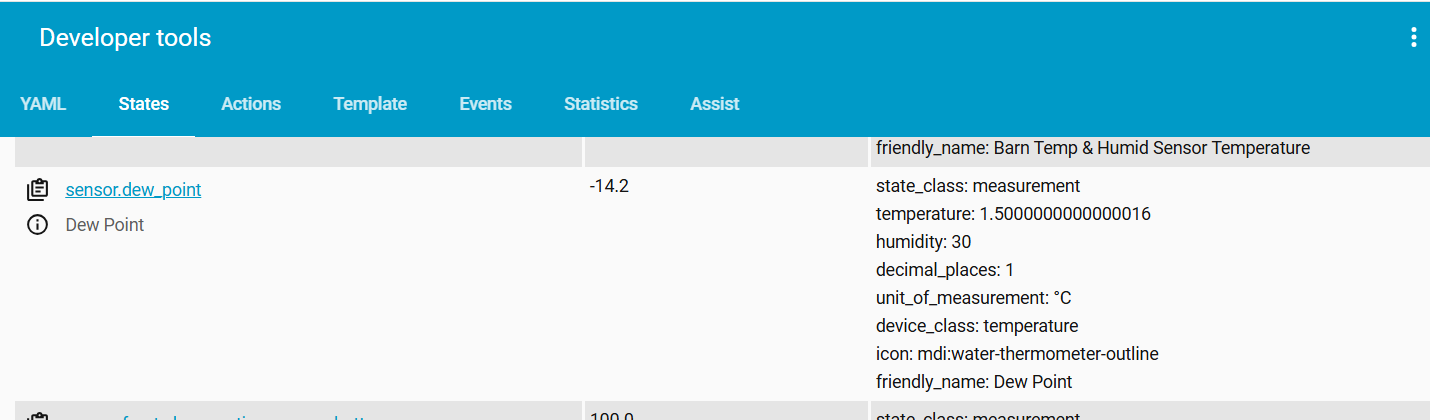Click the Barn Temp & Humid Sensor friendly_name line
Viewport: 1430px width, 420px height.
pos(1092,148)
